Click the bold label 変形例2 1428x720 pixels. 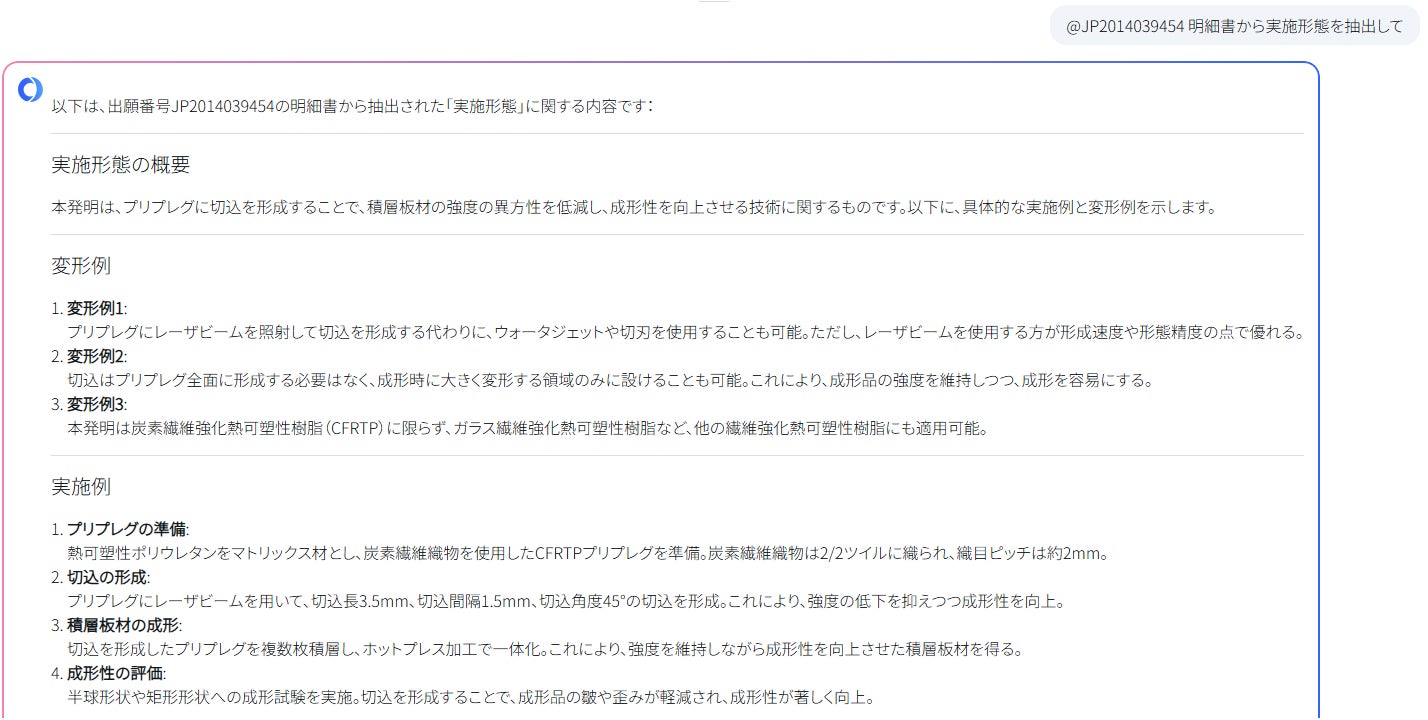(x=96, y=356)
